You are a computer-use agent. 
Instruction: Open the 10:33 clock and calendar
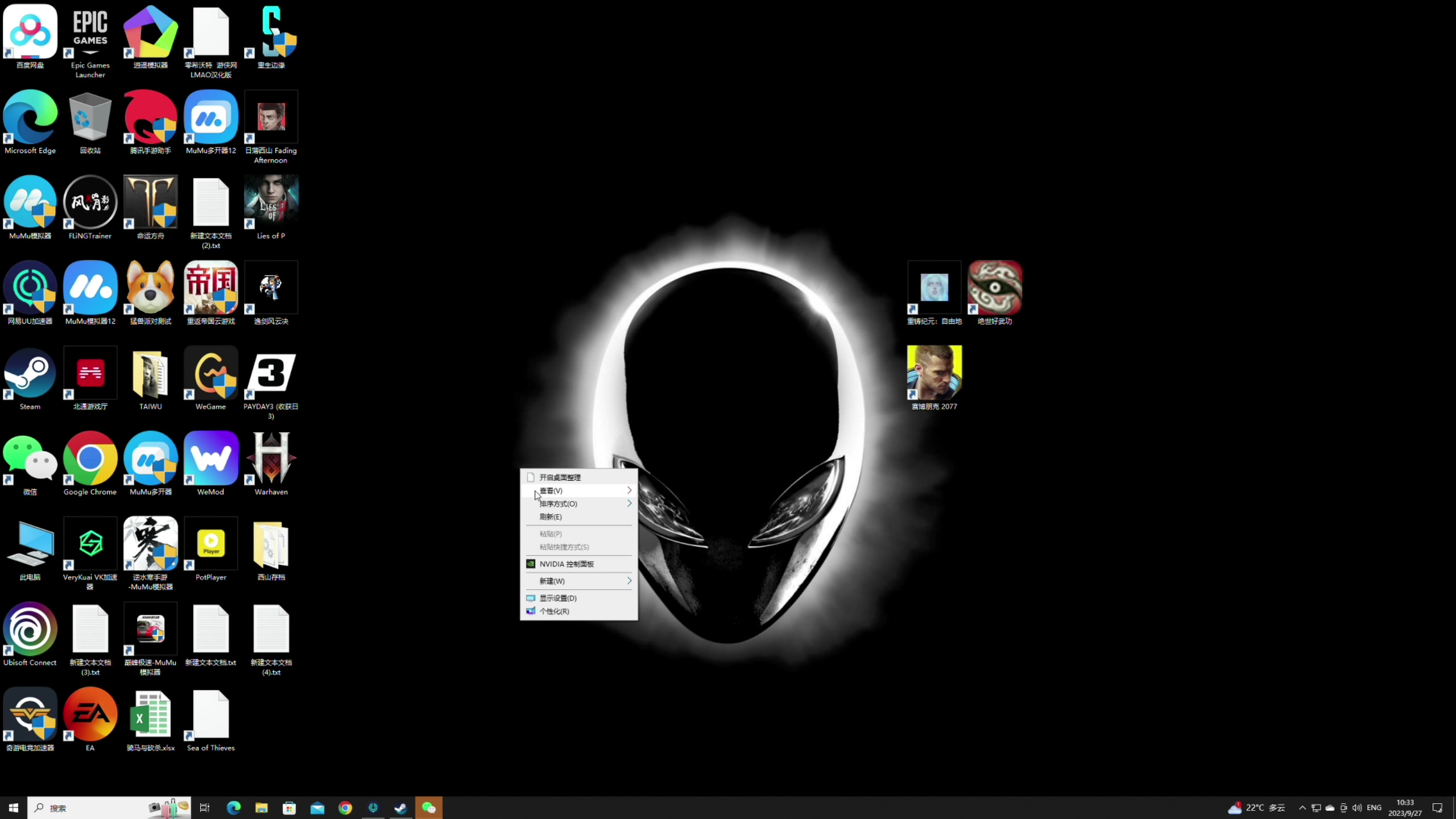point(1405,808)
